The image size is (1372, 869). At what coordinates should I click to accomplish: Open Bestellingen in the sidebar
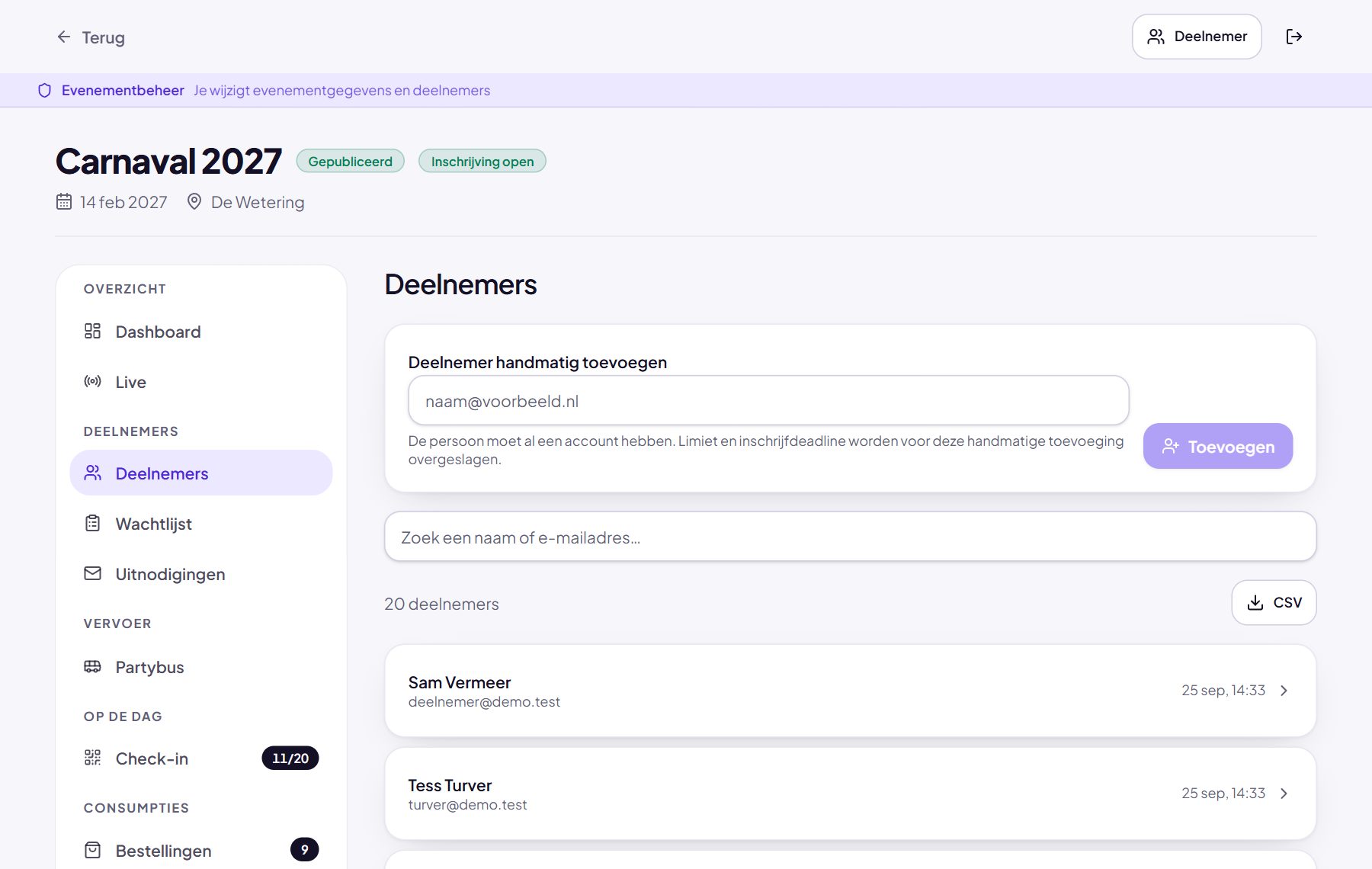click(201, 851)
